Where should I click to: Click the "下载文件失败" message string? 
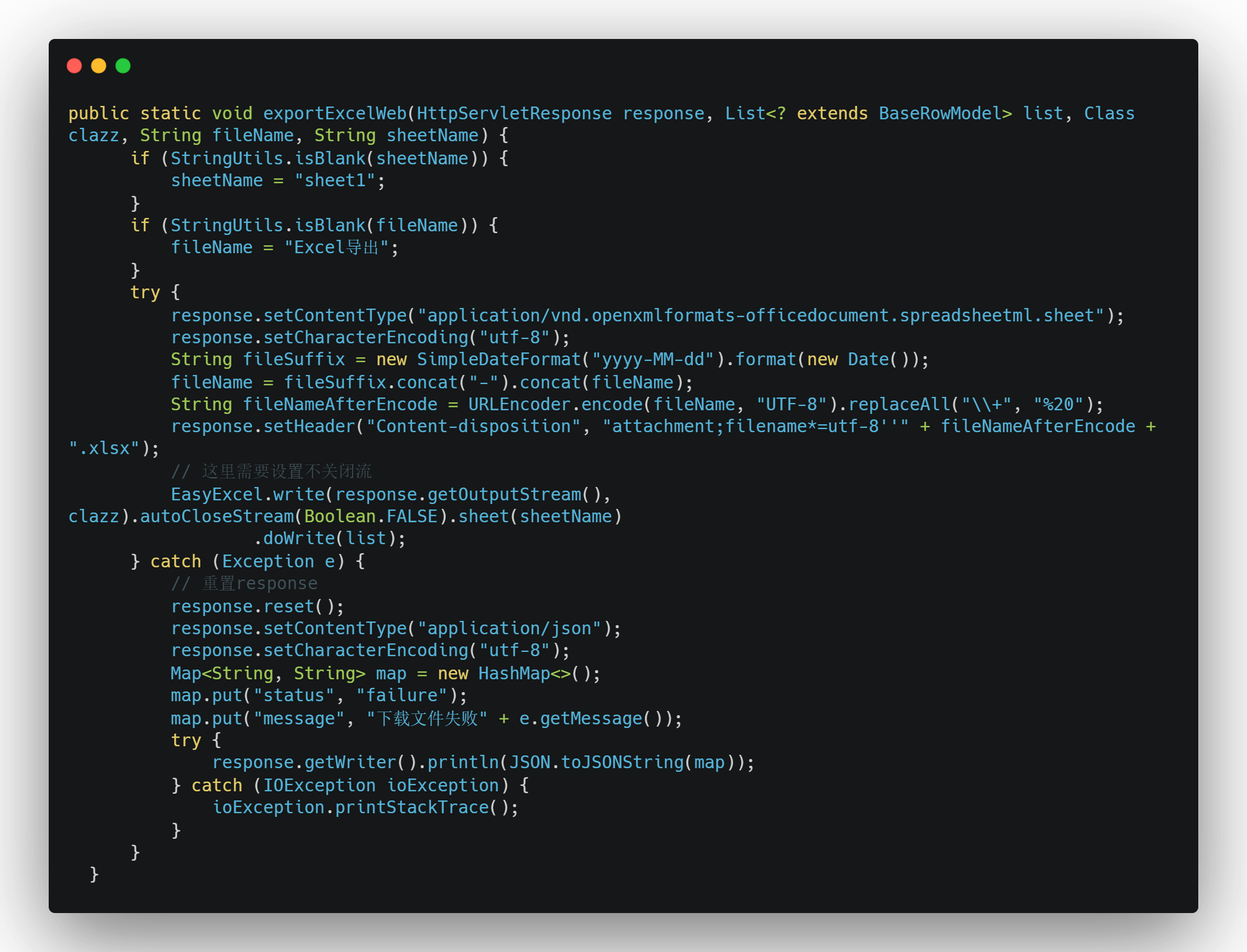tap(427, 718)
